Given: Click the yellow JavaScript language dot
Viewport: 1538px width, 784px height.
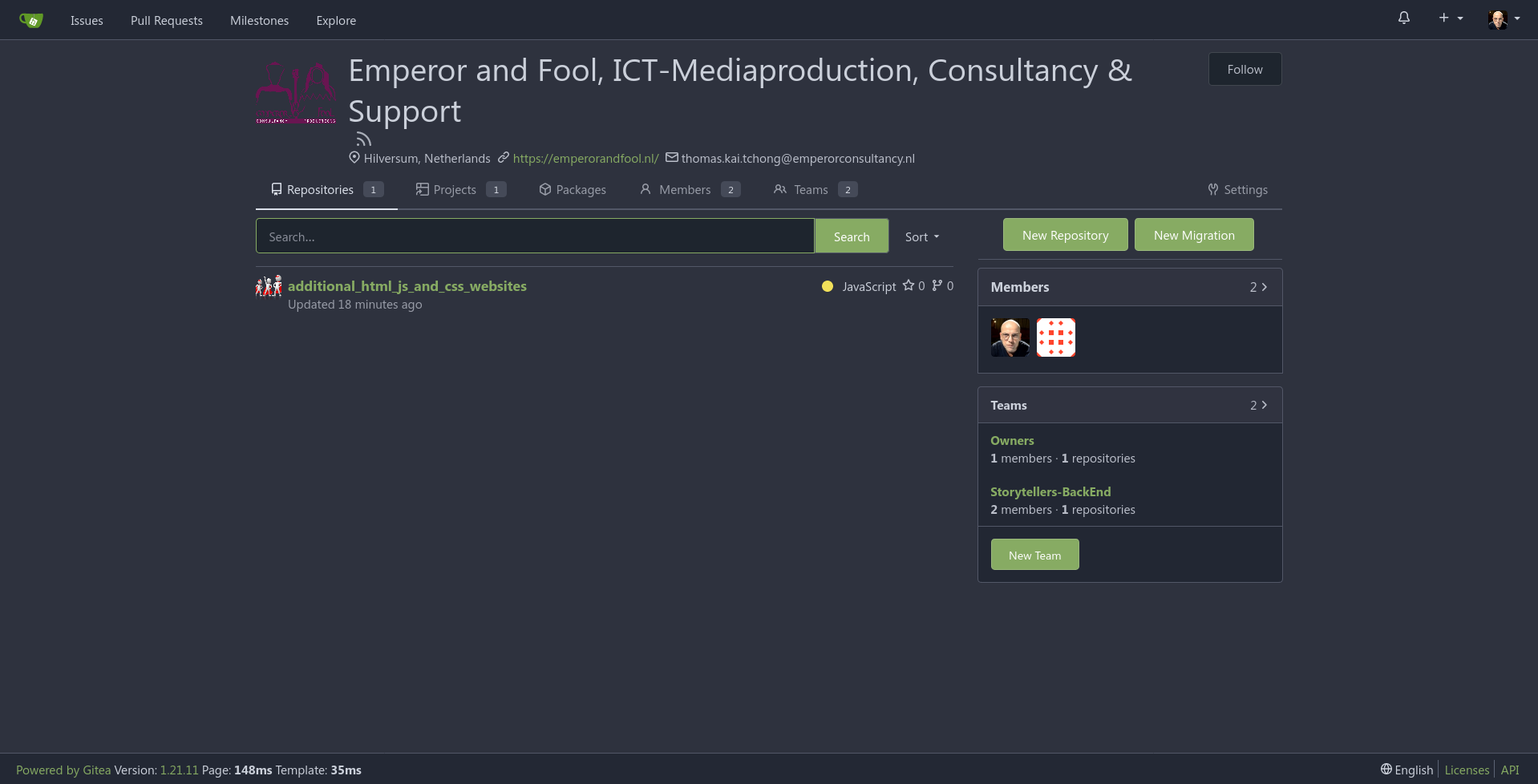Looking at the screenshot, I should 827,285.
